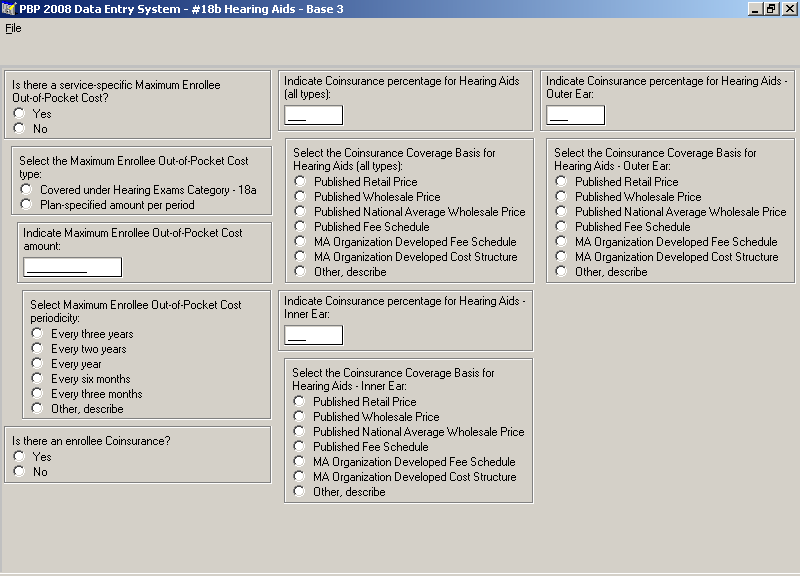Choose Published Fee Schedule for Outer Ear
This screenshot has height=576, width=800.
pos(561,226)
